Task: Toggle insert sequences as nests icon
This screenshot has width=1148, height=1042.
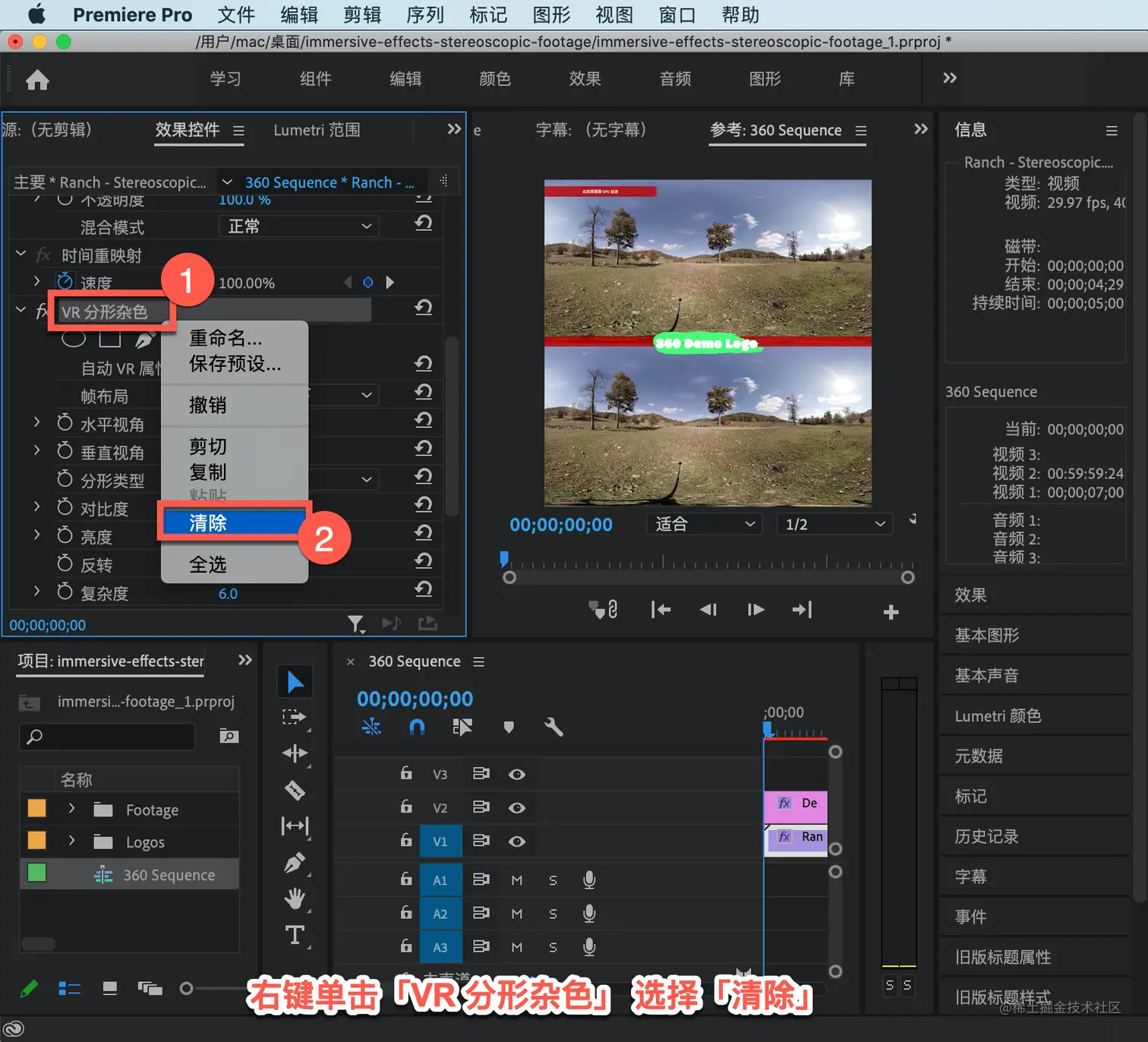Action: click(x=371, y=728)
